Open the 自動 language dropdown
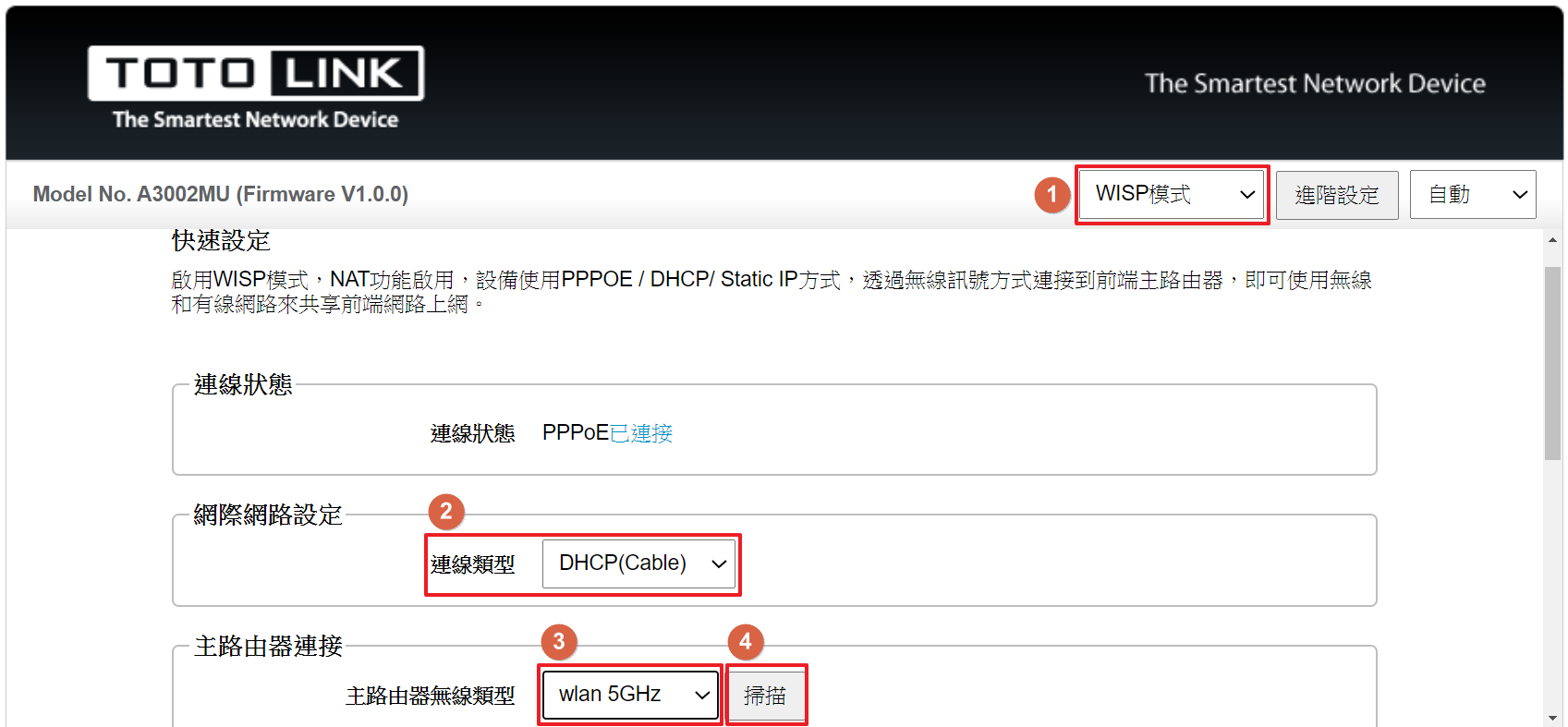The width and height of the screenshot is (1568, 727). pos(1473,194)
